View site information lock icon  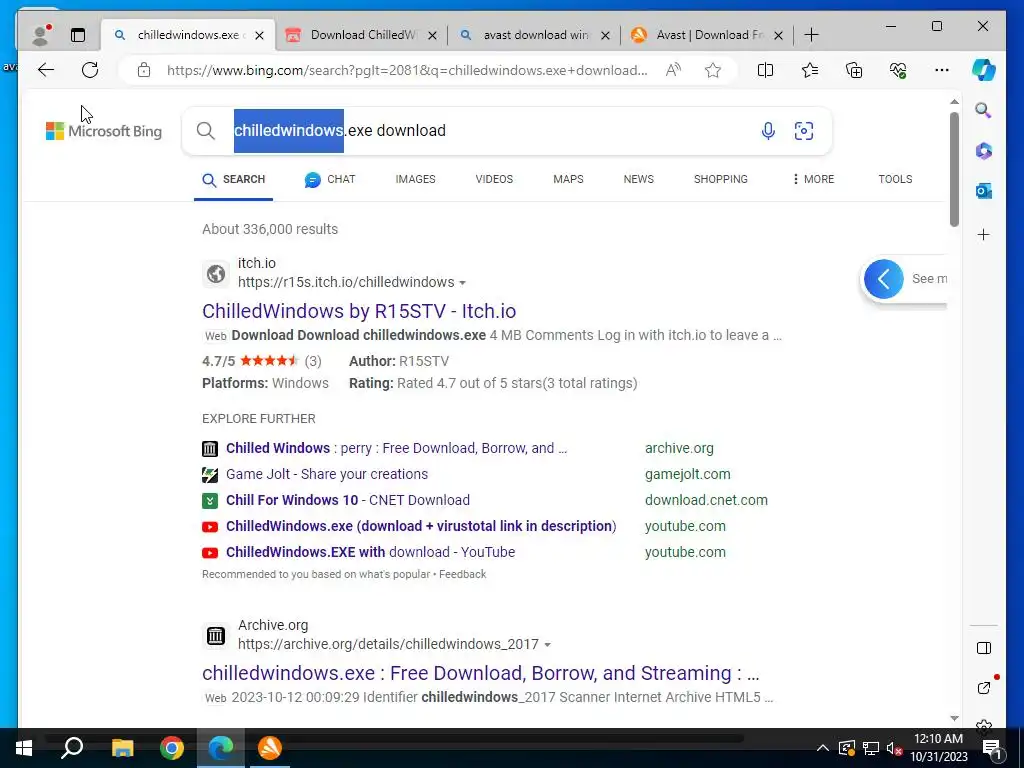click(144, 70)
